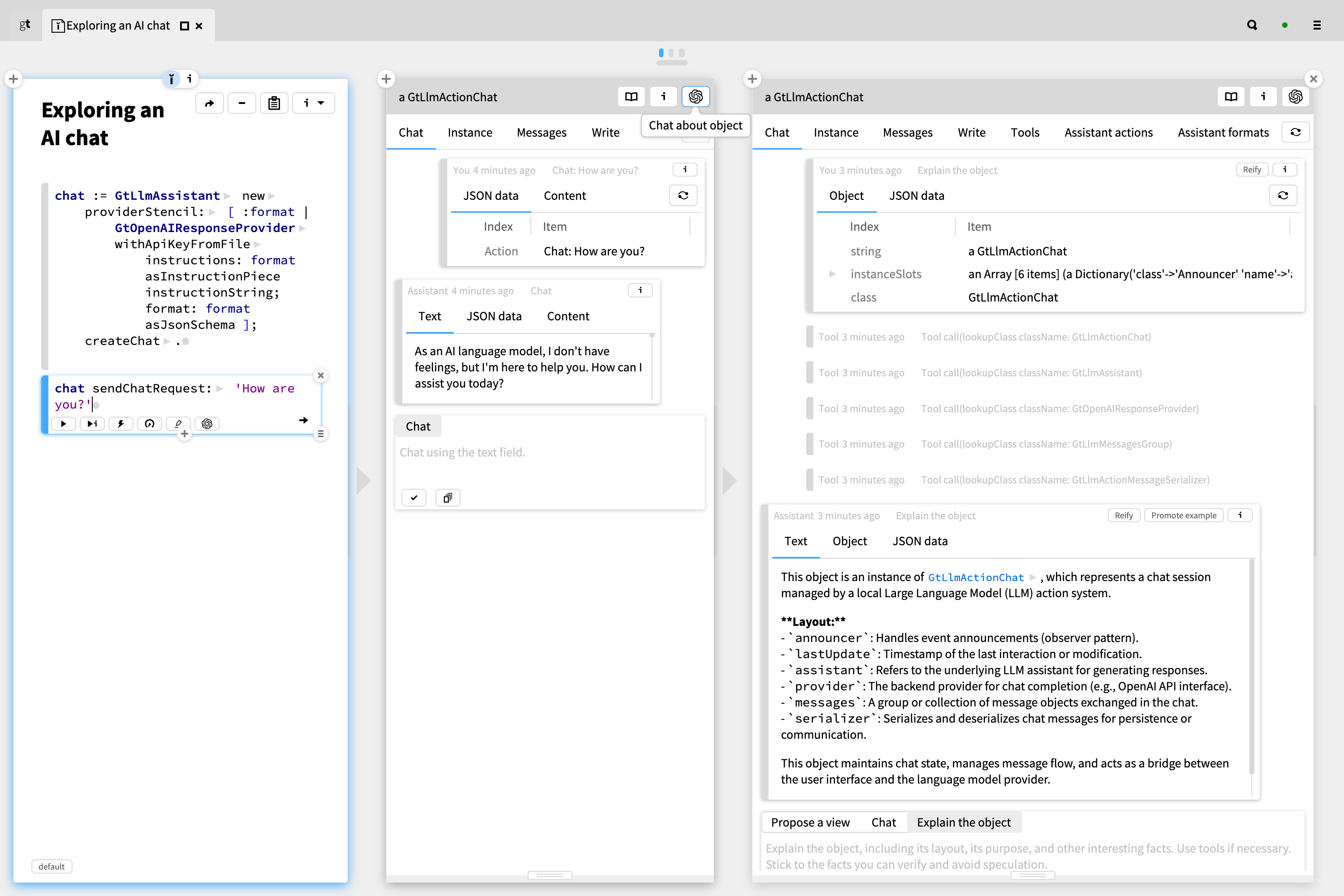
Task: Click the clipboard icon in the page toolbar
Action: pos(274,103)
